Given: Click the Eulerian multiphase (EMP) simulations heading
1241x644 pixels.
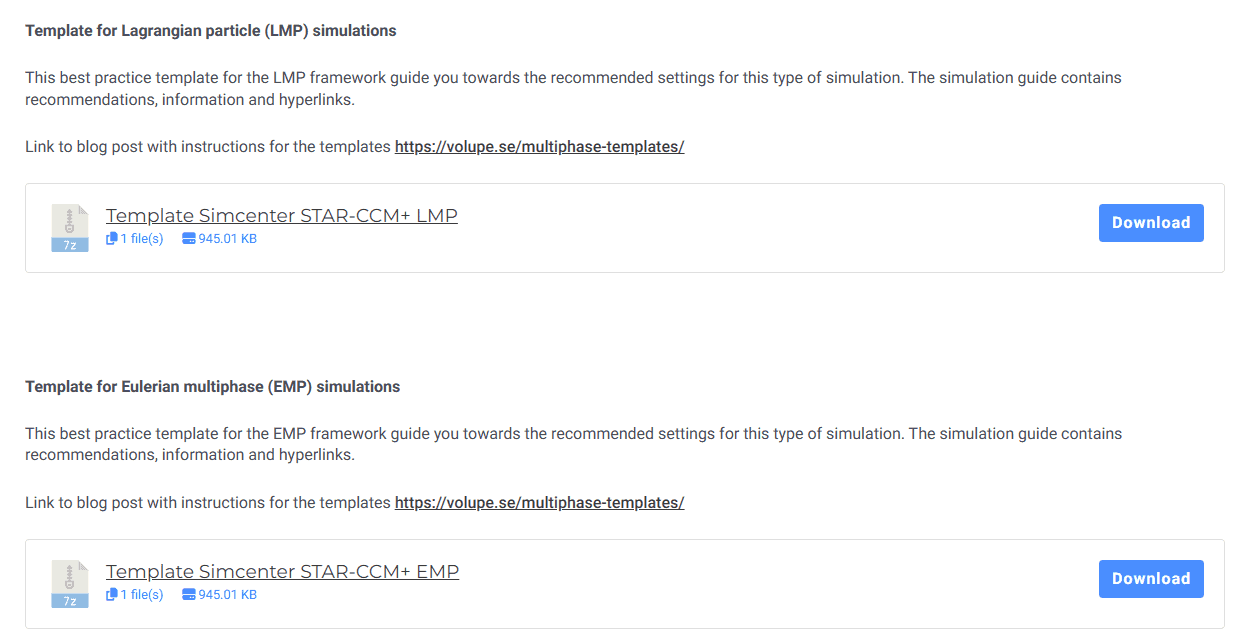Looking at the screenshot, I should (212, 387).
